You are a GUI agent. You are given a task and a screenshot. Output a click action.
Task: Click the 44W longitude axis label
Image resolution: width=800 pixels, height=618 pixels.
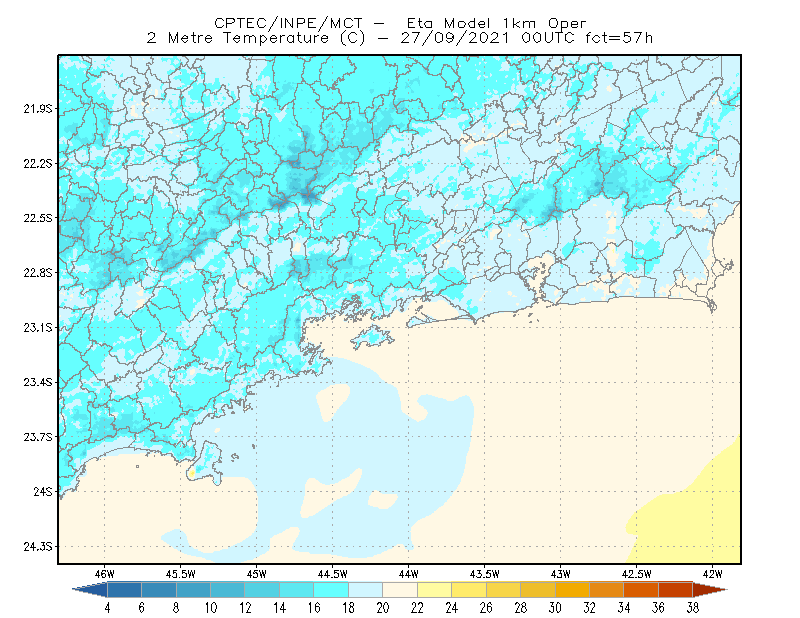pyautogui.click(x=408, y=574)
